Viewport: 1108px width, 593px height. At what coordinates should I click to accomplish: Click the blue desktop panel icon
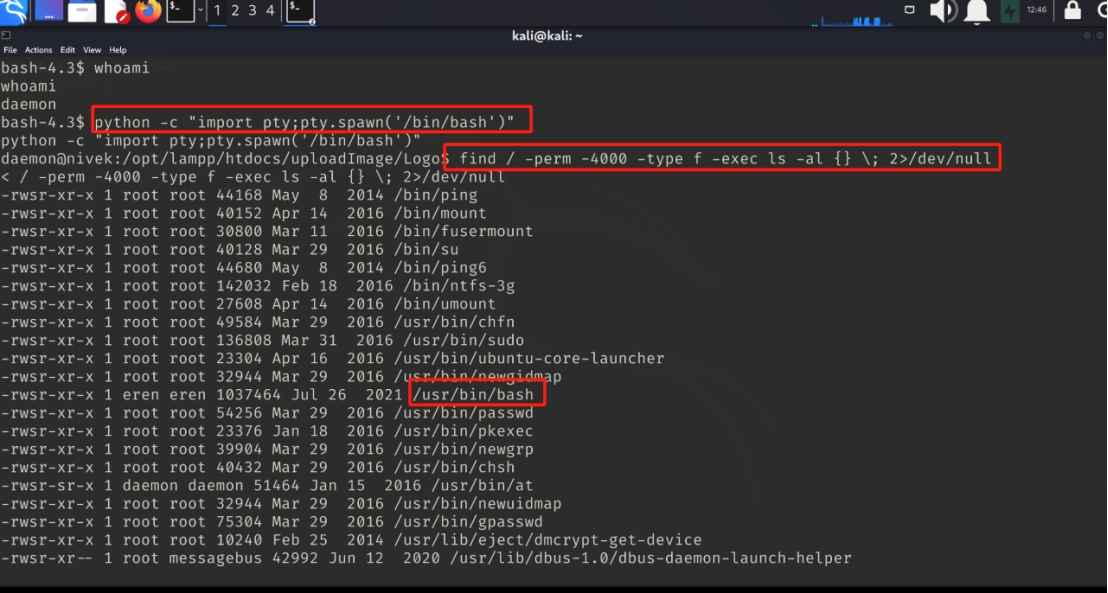click(49, 11)
